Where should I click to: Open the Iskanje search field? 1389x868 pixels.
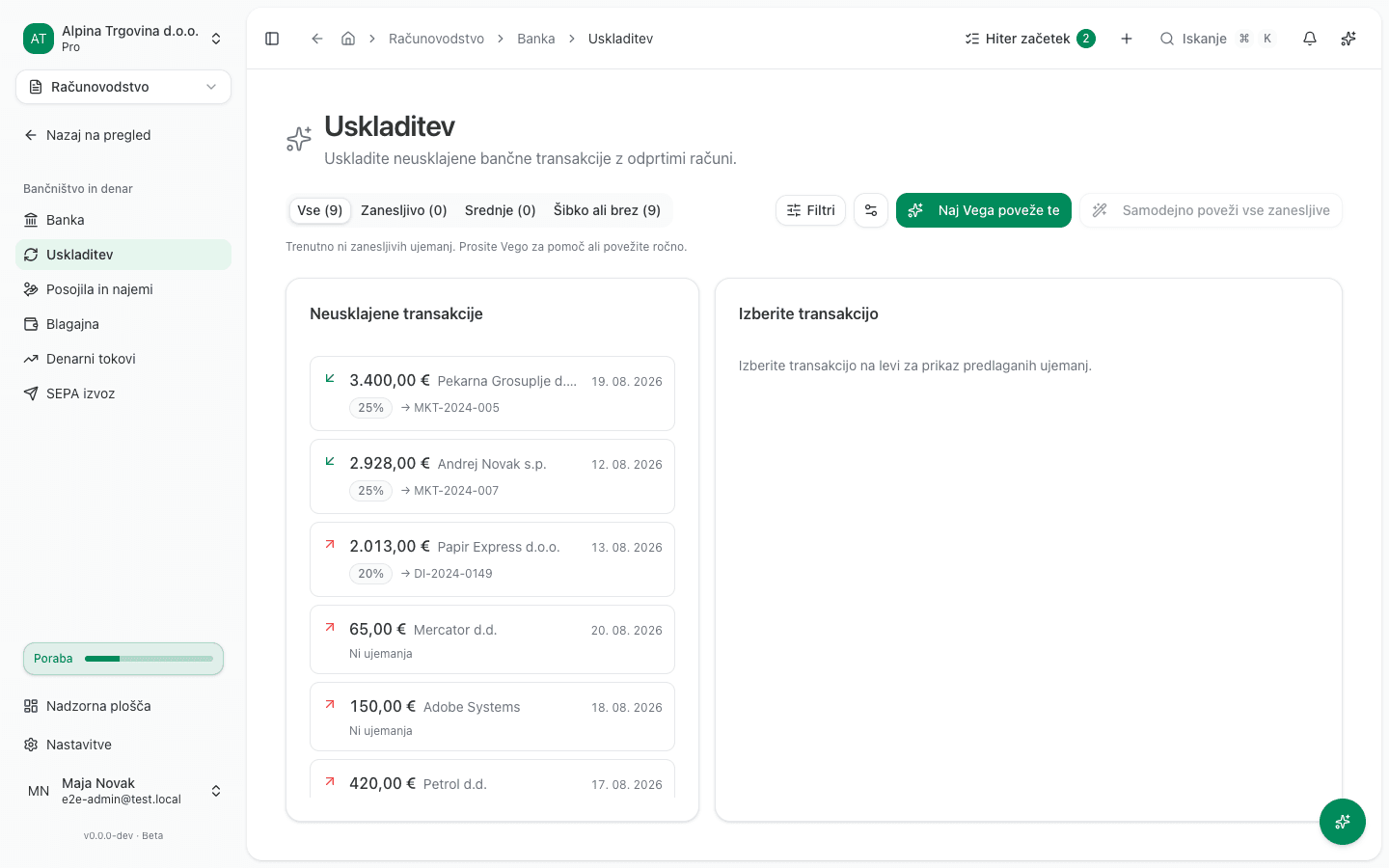[x=1217, y=39]
